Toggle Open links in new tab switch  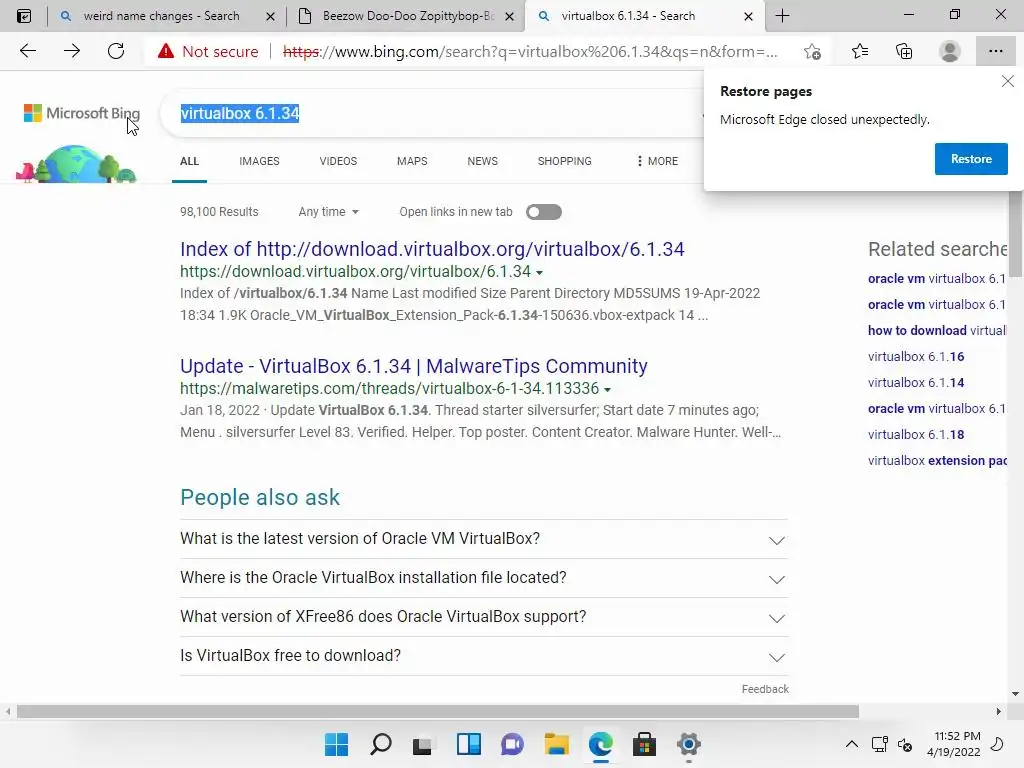point(544,212)
